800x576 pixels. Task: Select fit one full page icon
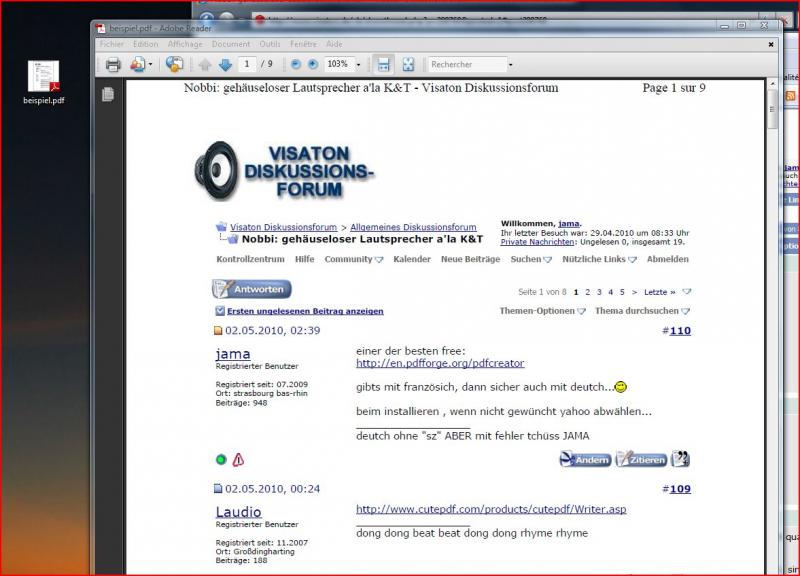[x=408, y=64]
